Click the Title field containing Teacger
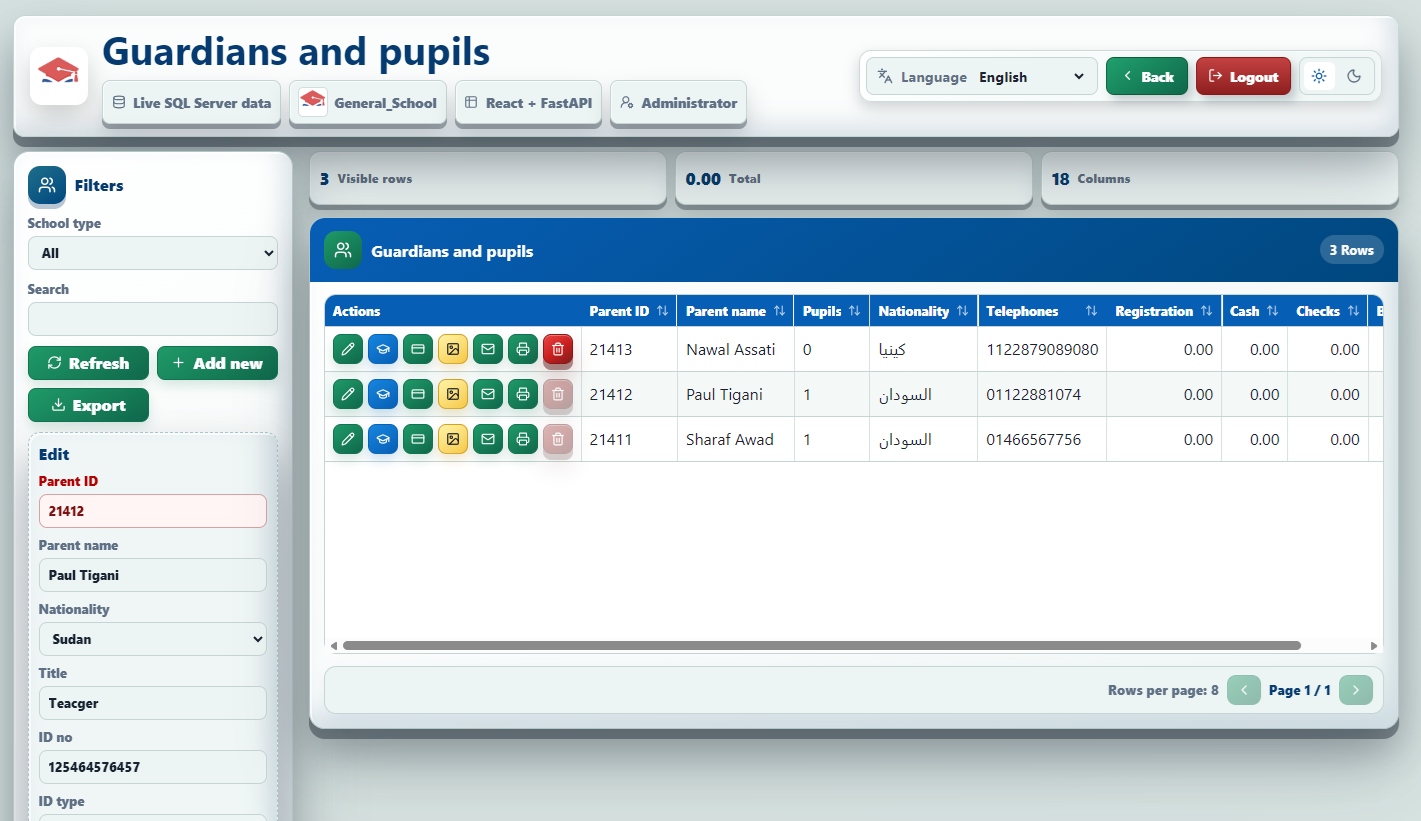This screenshot has width=1421, height=821. coord(153,703)
